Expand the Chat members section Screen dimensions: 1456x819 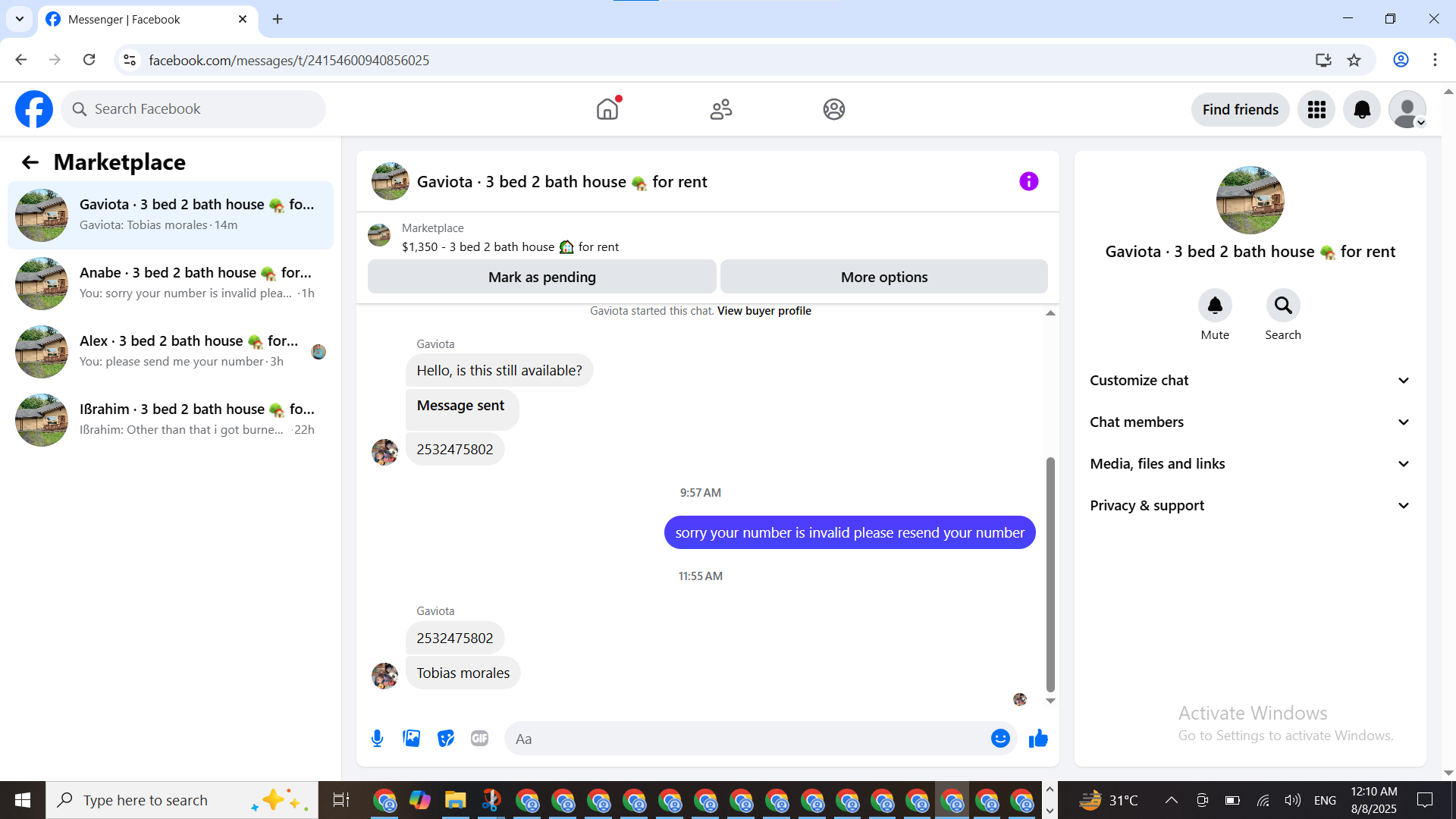[x=1250, y=422]
